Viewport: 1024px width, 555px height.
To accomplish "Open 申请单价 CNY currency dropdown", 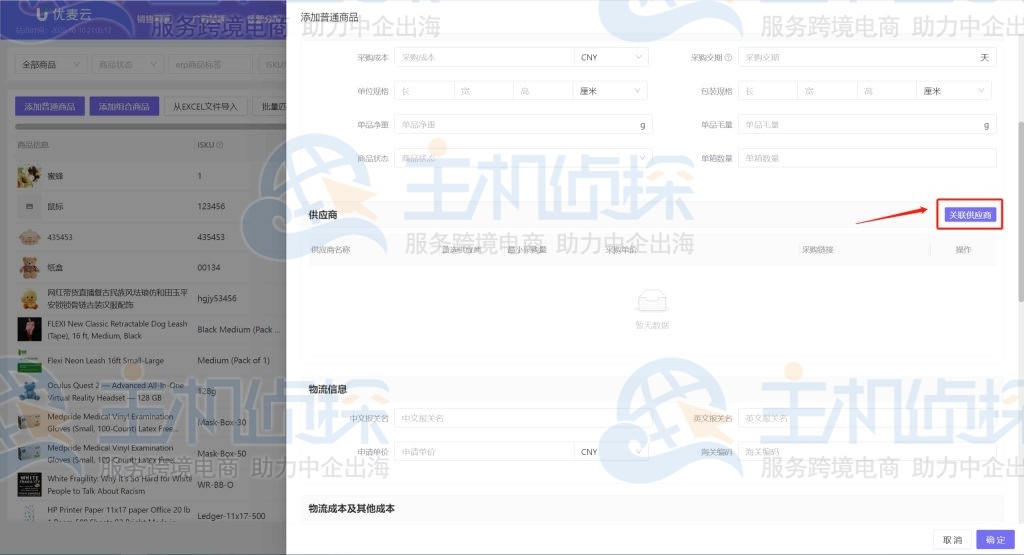I will coord(611,452).
